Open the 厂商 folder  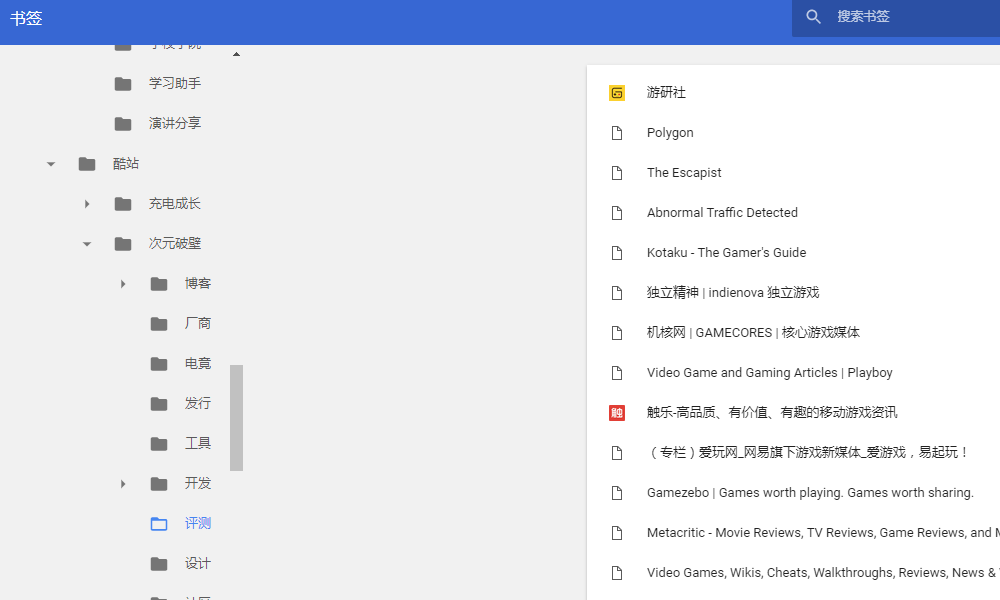pyautogui.click(x=198, y=323)
